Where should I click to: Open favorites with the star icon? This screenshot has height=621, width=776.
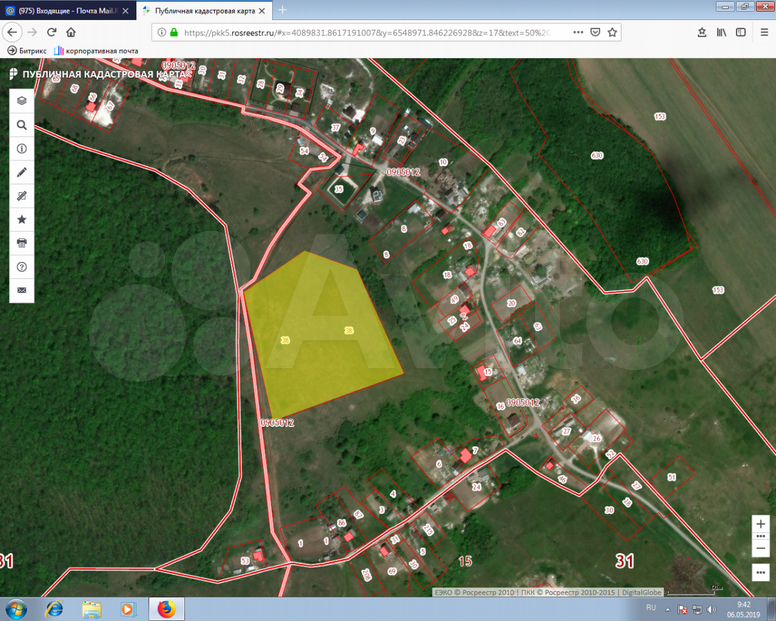point(22,219)
